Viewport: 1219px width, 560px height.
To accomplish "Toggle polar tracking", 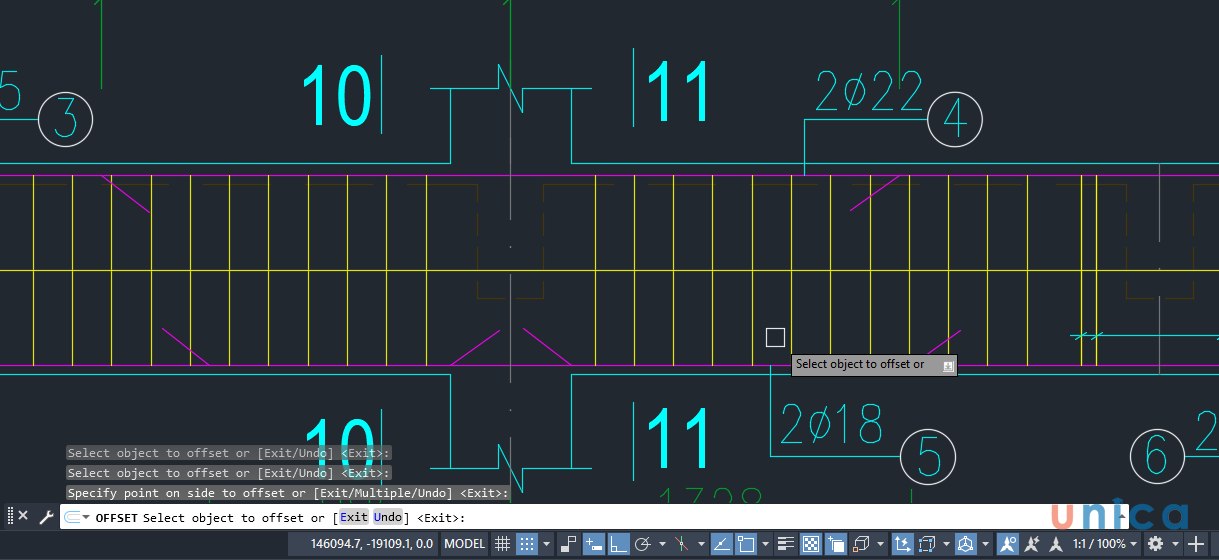I will 642,544.
